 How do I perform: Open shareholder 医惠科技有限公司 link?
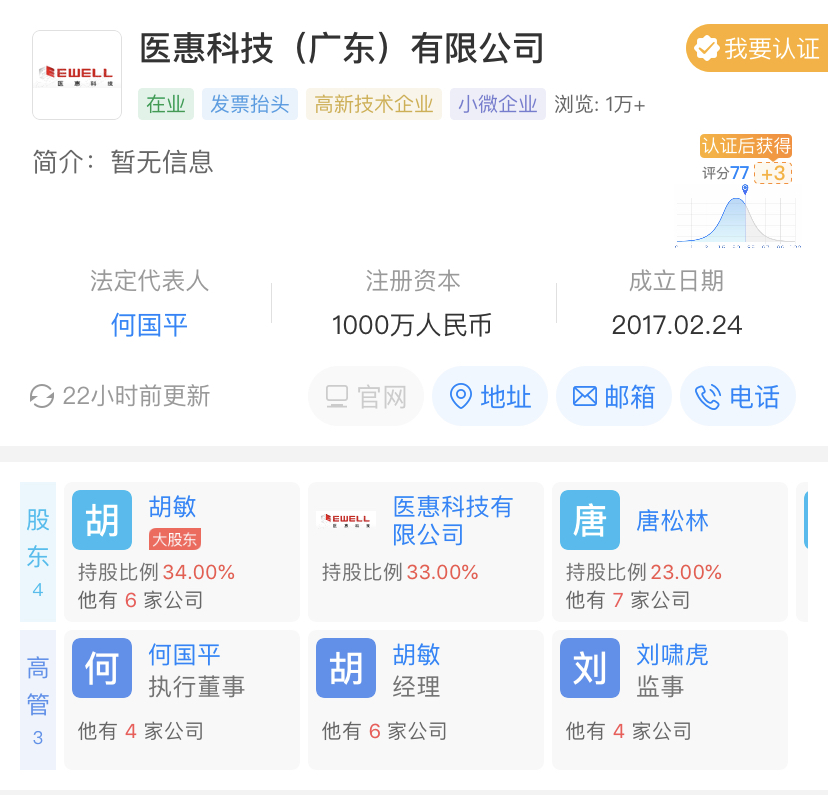tap(452, 520)
